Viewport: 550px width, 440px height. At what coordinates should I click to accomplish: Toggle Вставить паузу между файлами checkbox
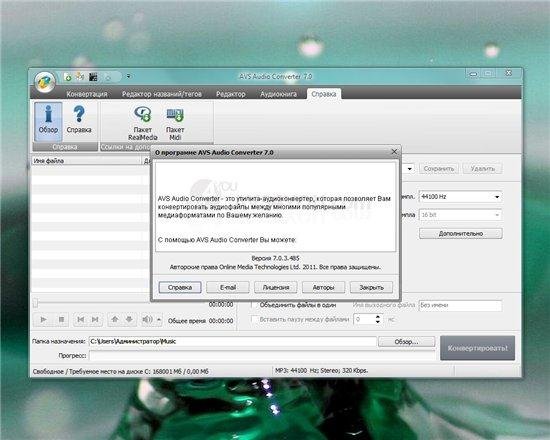tap(254, 320)
